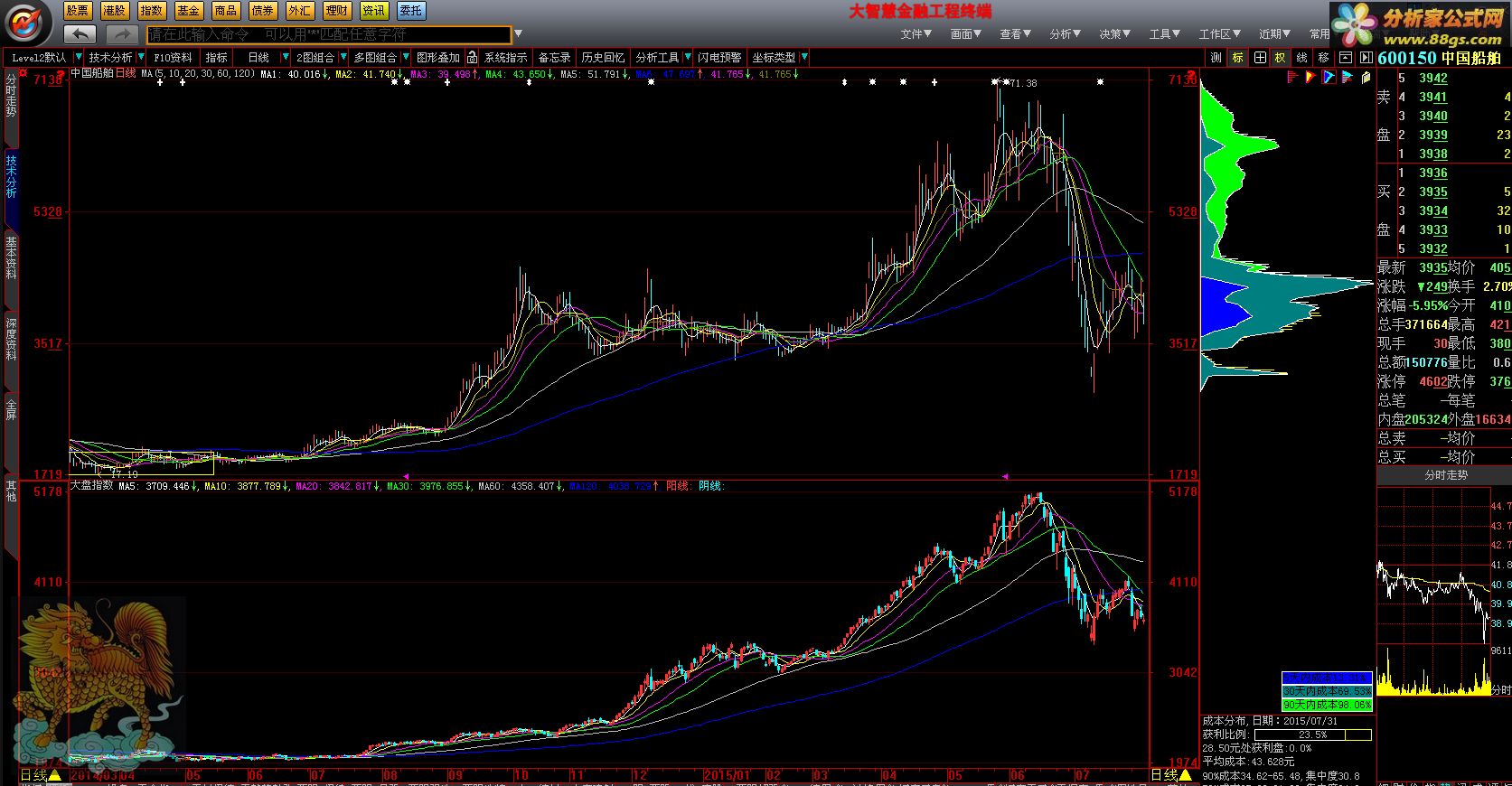Open the 工作区 menu
Image resolution: width=1512 pixels, height=786 pixels.
pyautogui.click(x=1220, y=34)
